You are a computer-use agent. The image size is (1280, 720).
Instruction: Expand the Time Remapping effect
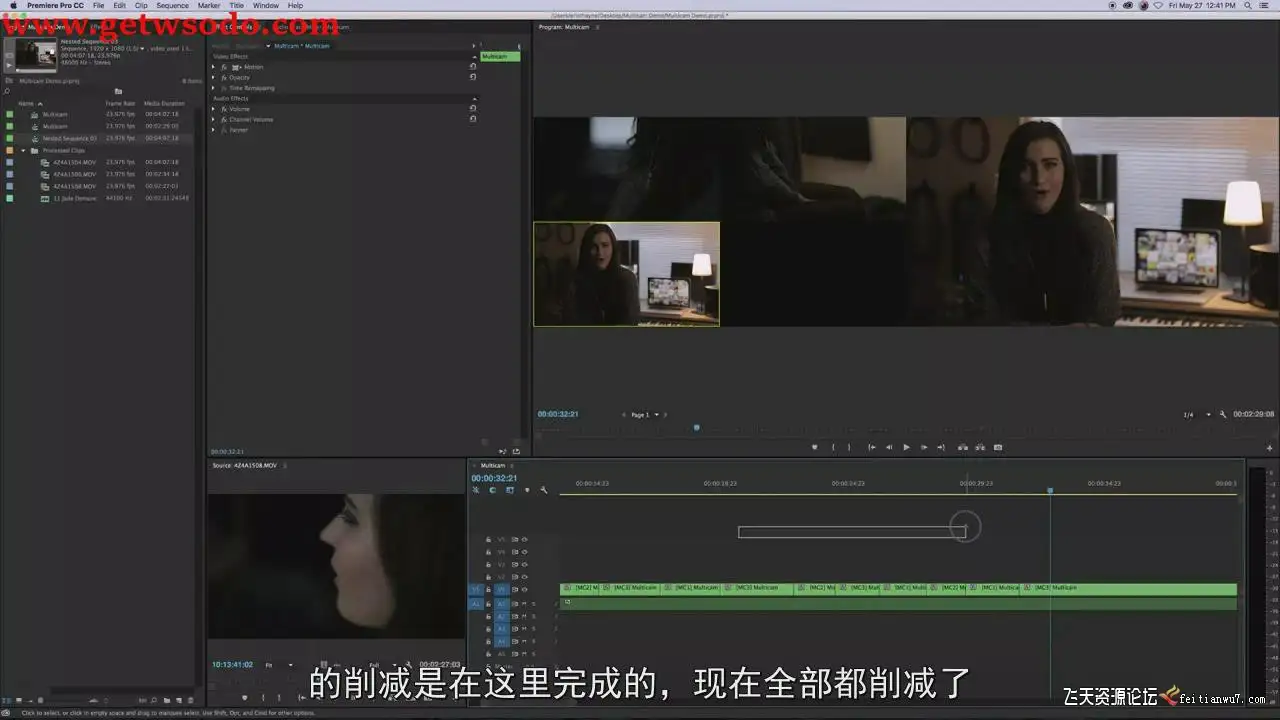pyautogui.click(x=213, y=88)
